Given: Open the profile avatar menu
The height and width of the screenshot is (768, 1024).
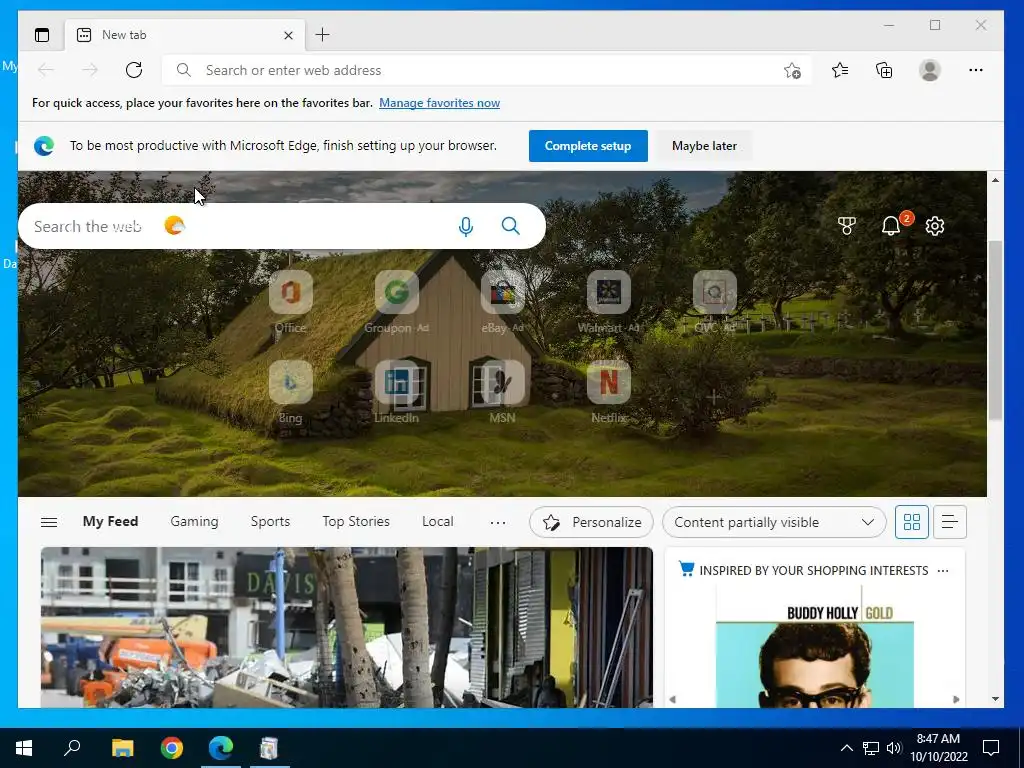Looking at the screenshot, I should (x=929, y=70).
